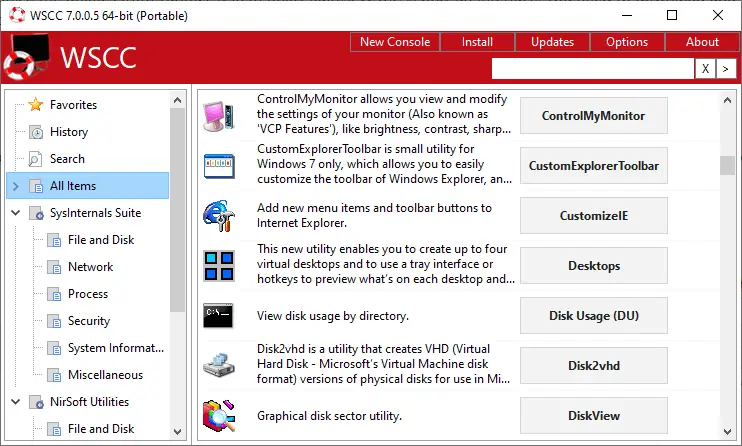This screenshot has width=742, height=446.
Task: Open the Options menu
Action: pyautogui.click(x=627, y=42)
